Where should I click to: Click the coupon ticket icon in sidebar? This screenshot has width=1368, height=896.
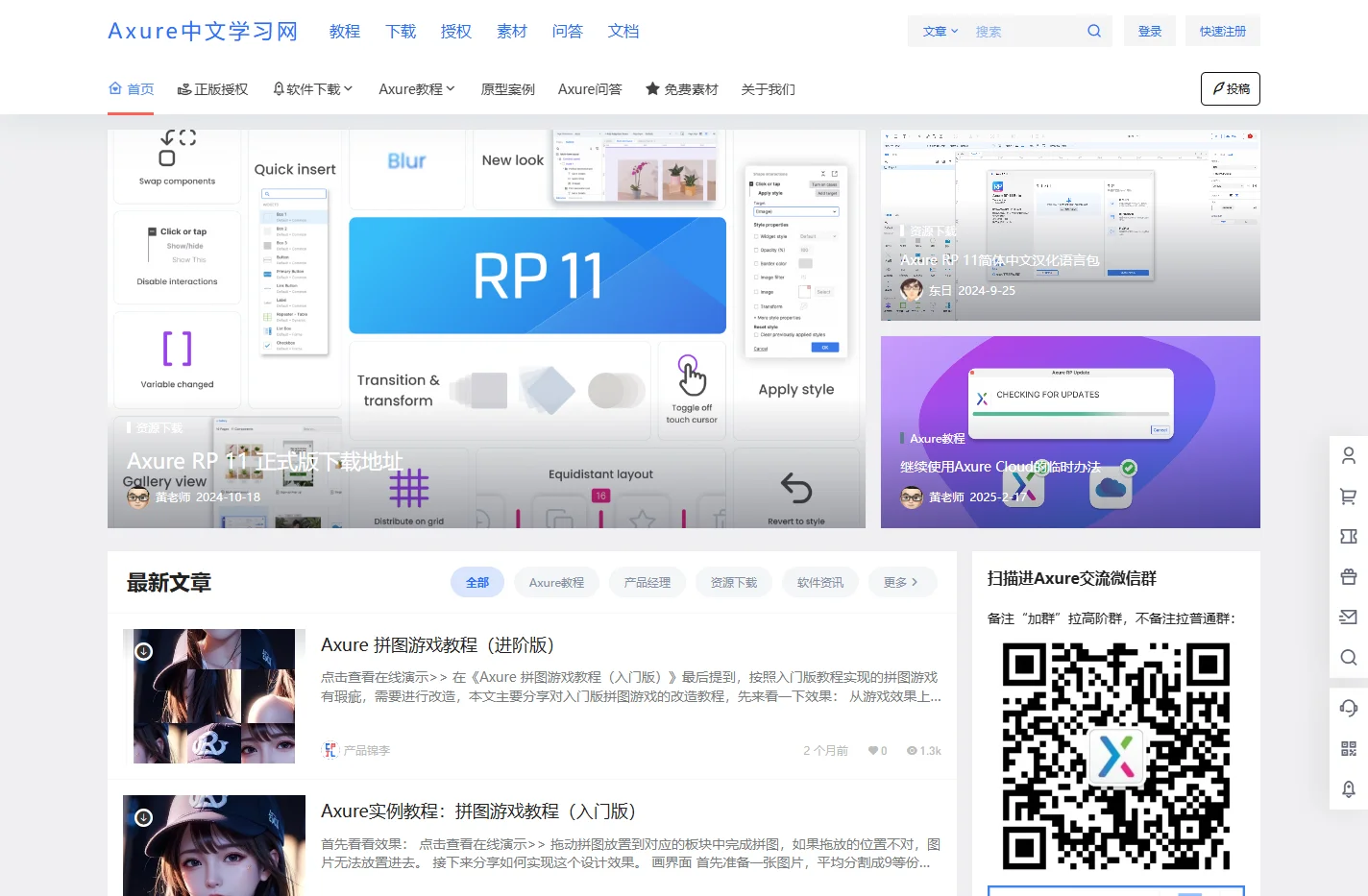point(1349,536)
